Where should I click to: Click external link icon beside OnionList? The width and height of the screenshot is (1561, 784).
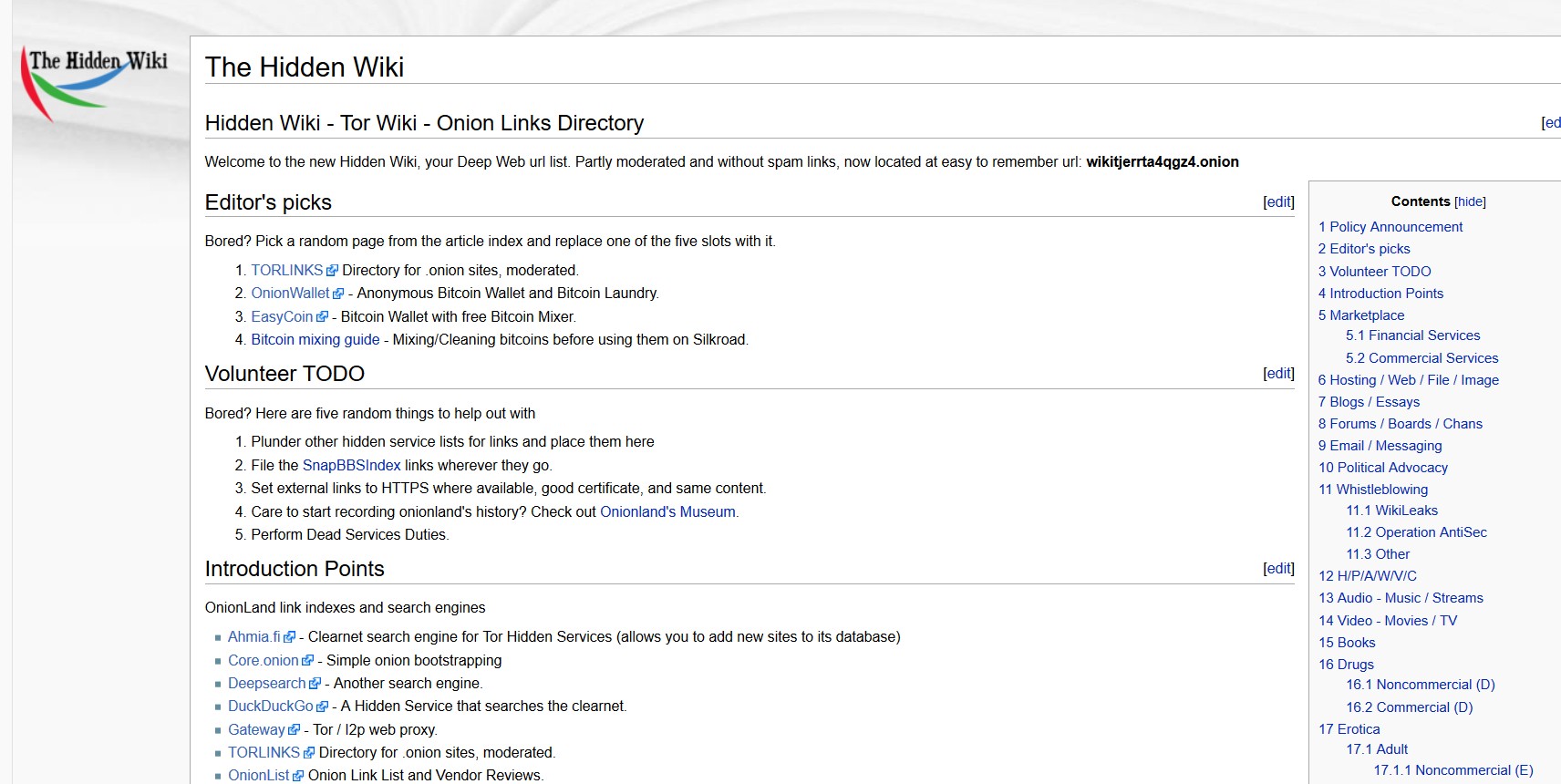coord(298,776)
